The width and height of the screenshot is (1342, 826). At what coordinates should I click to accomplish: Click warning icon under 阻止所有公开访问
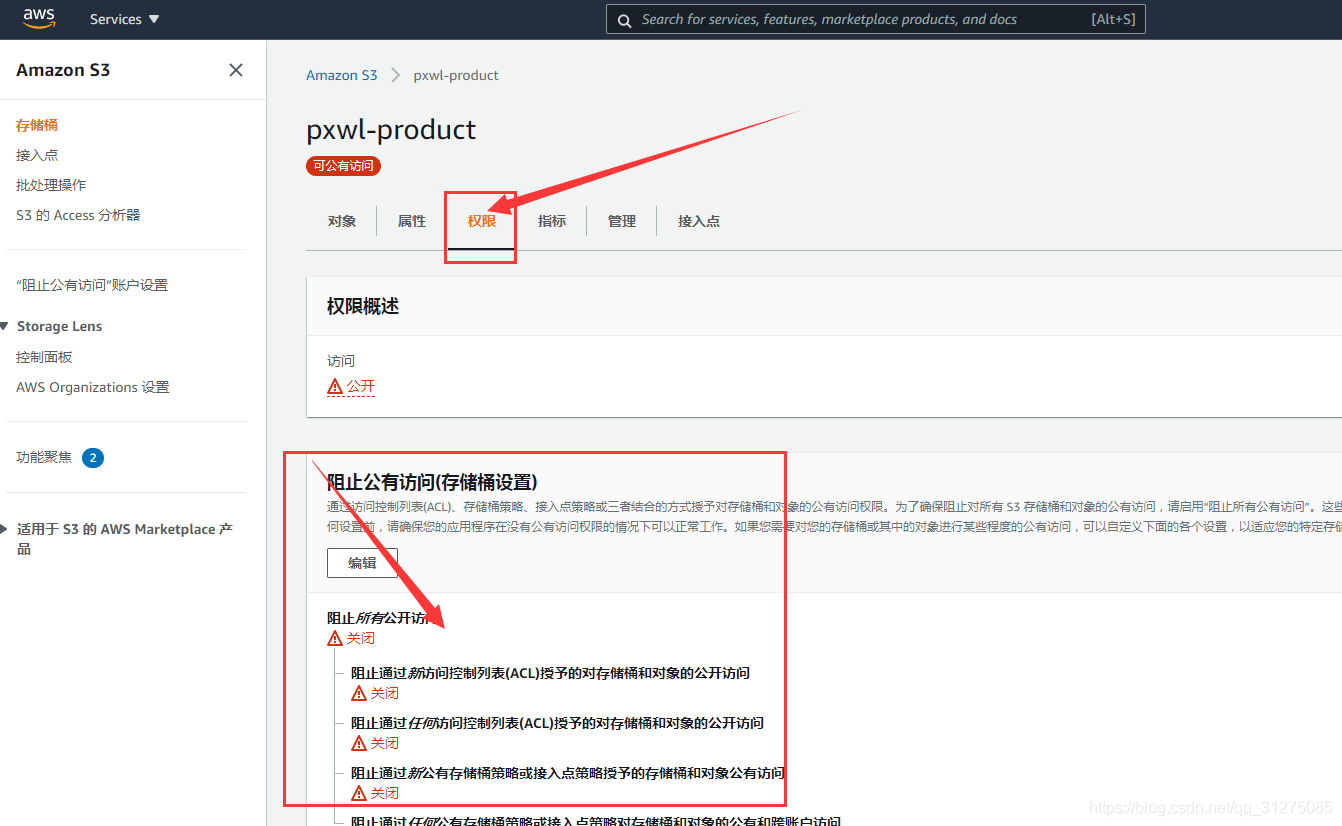335,638
